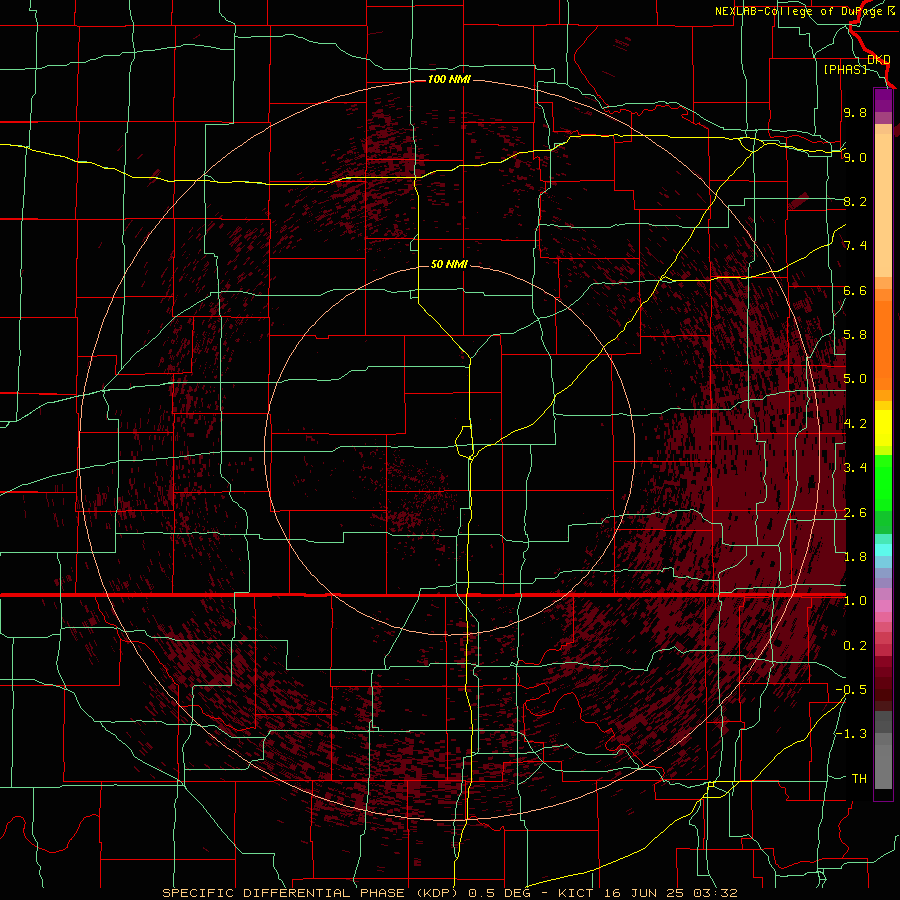
Task: Click the 5.0 scale value
Action: (855, 379)
